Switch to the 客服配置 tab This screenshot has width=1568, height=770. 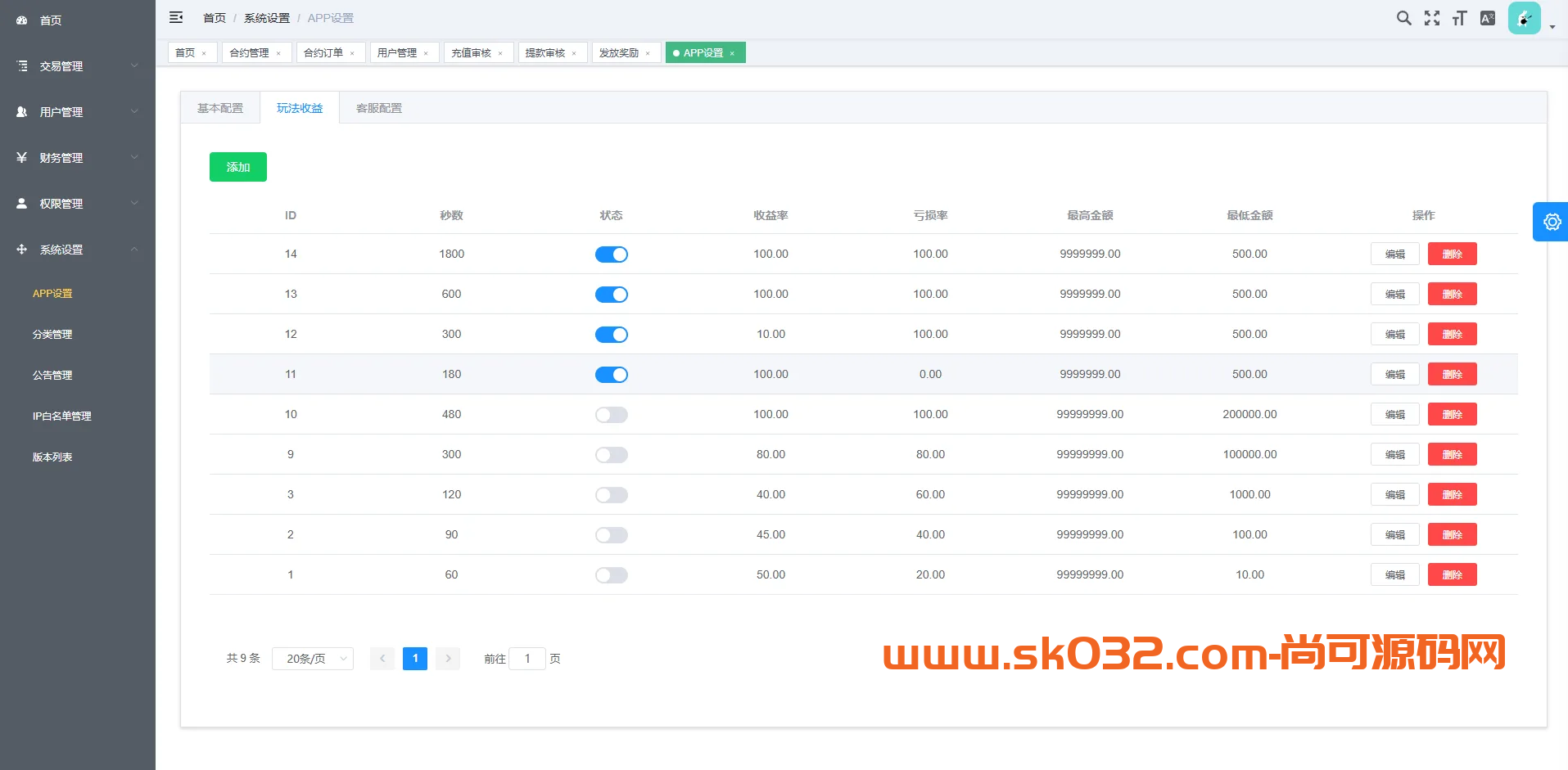pos(379,108)
